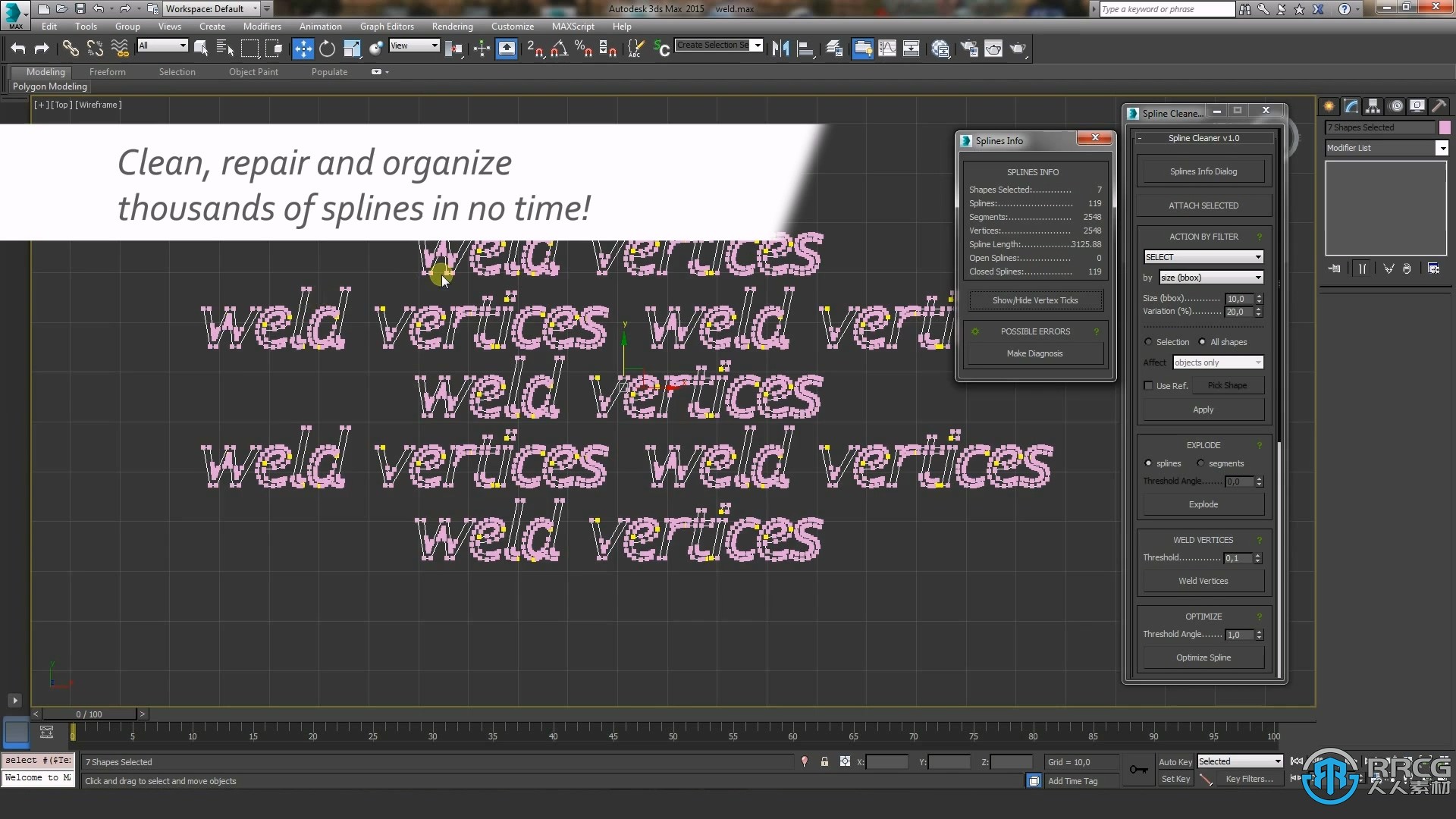The height and width of the screenshot is (819, 1456).
Task: Adjust the Weld Vertices threshold stepper
Action: click(x=1258, y=558)
